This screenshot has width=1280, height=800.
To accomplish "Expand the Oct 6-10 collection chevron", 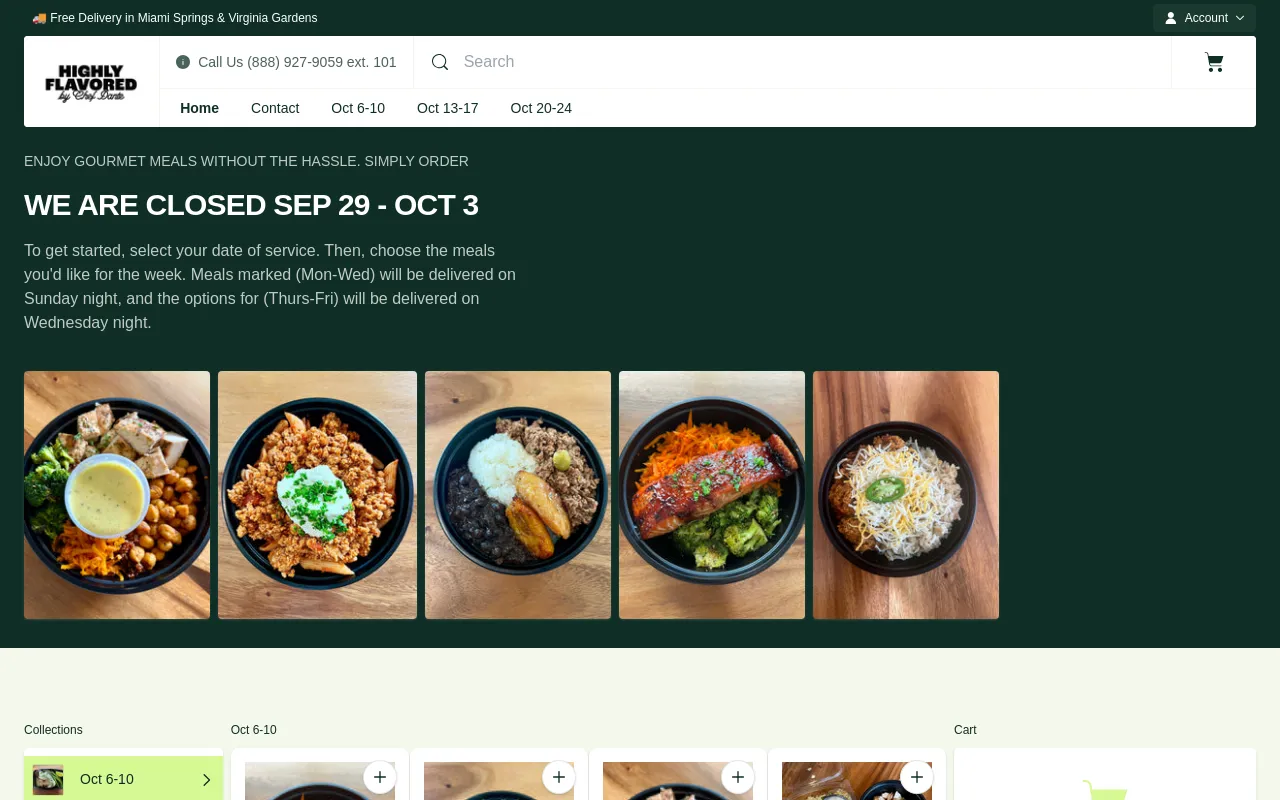I will 207,780.
